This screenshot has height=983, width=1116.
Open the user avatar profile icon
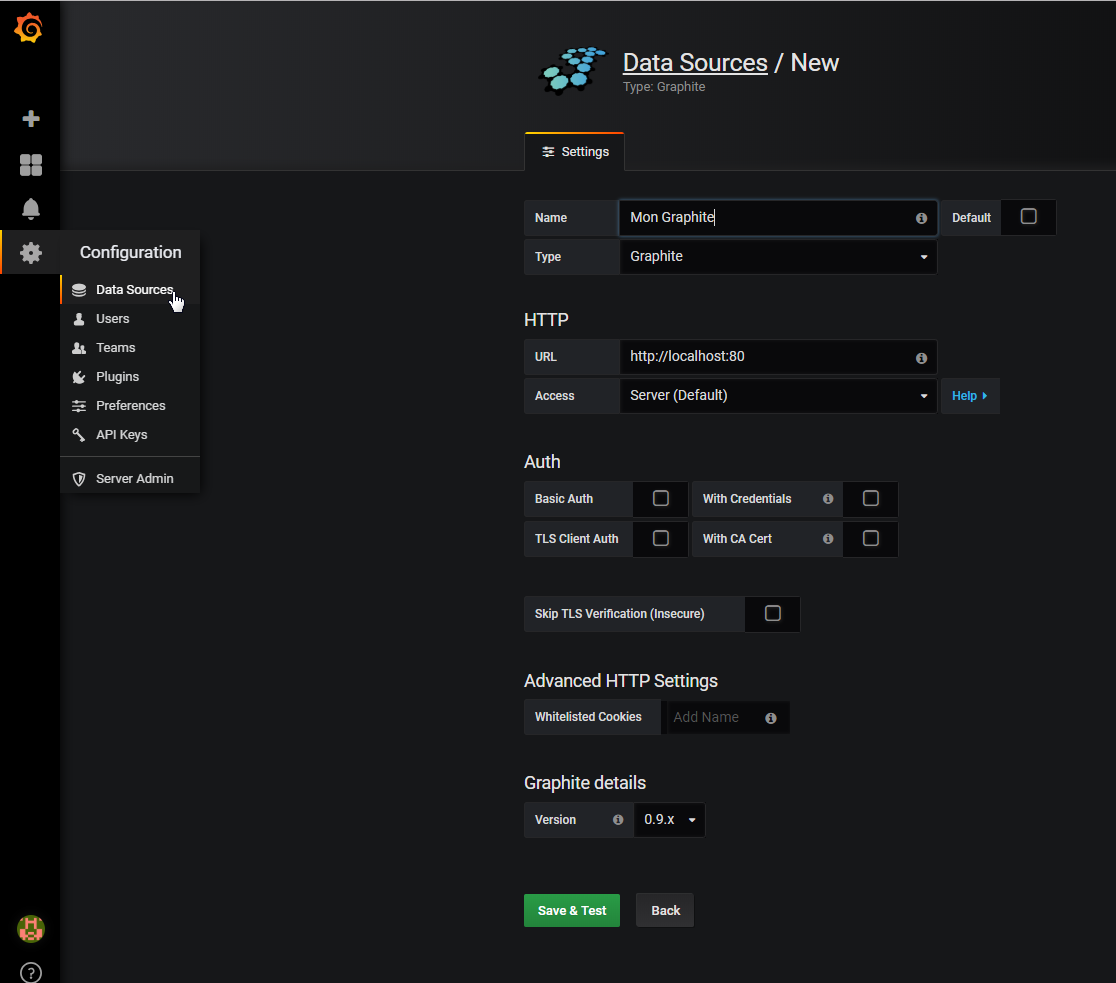pyautogui.click(x=31, y=929)
